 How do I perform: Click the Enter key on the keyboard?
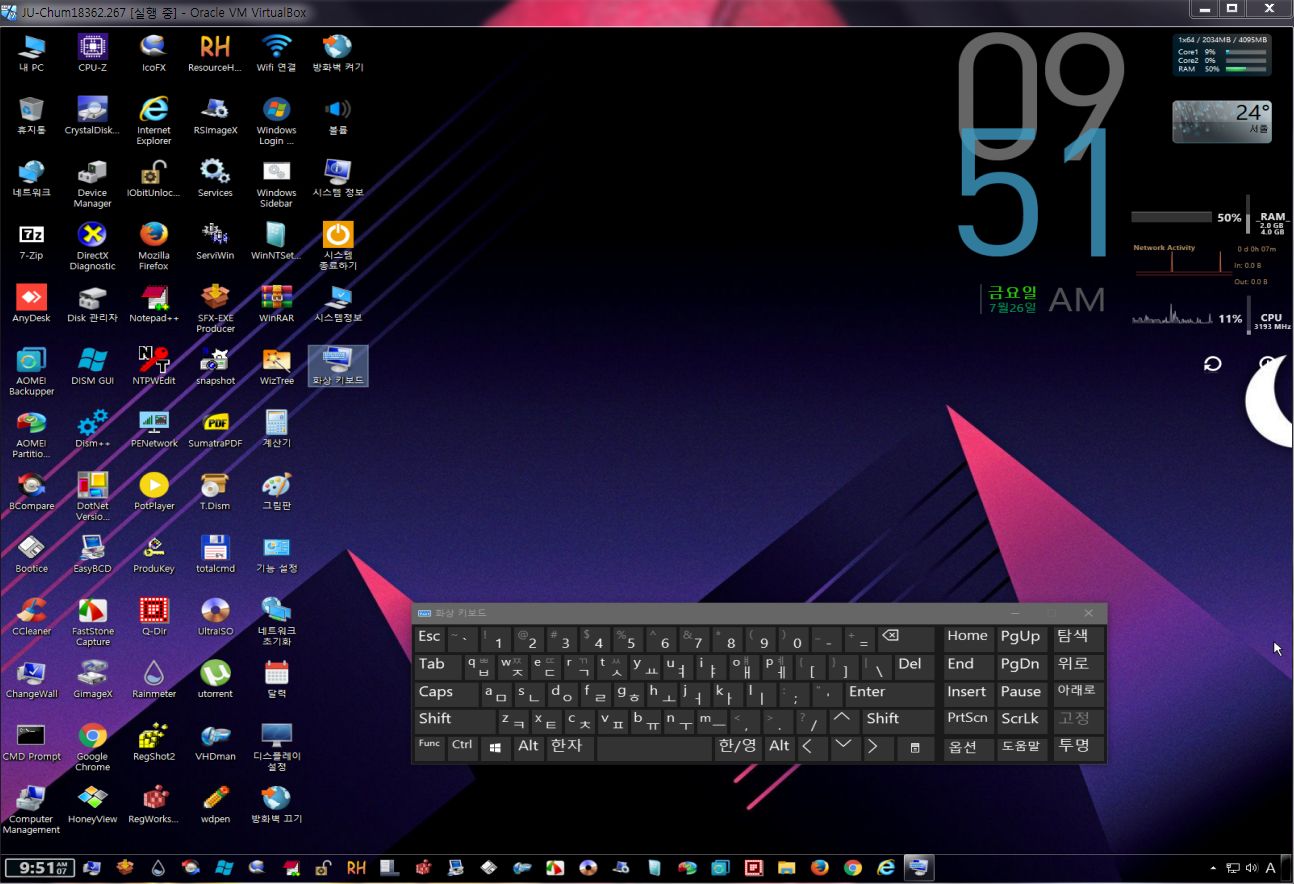click(888, 693)
